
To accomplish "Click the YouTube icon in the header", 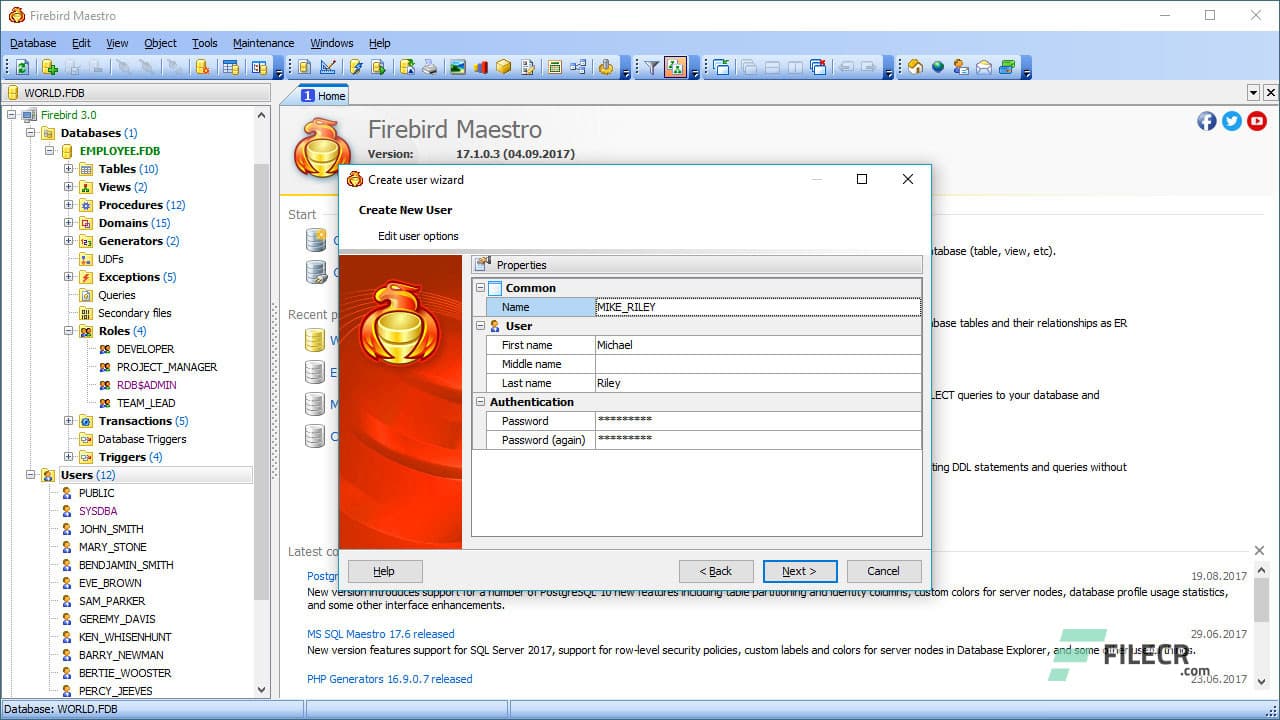I will pyautogui.click(x=1257, y=120).
